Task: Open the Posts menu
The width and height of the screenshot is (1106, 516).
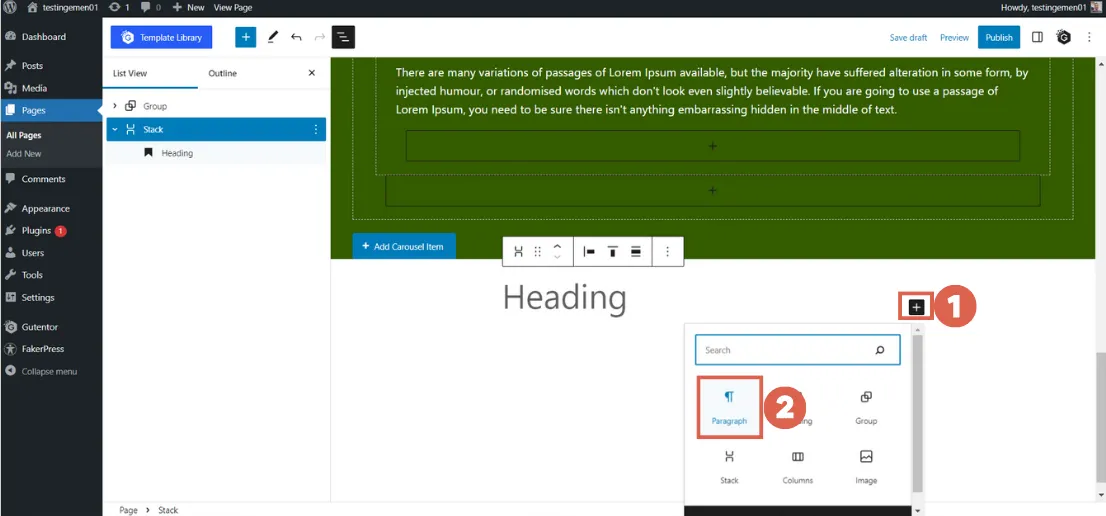Action: coord(32,66)
